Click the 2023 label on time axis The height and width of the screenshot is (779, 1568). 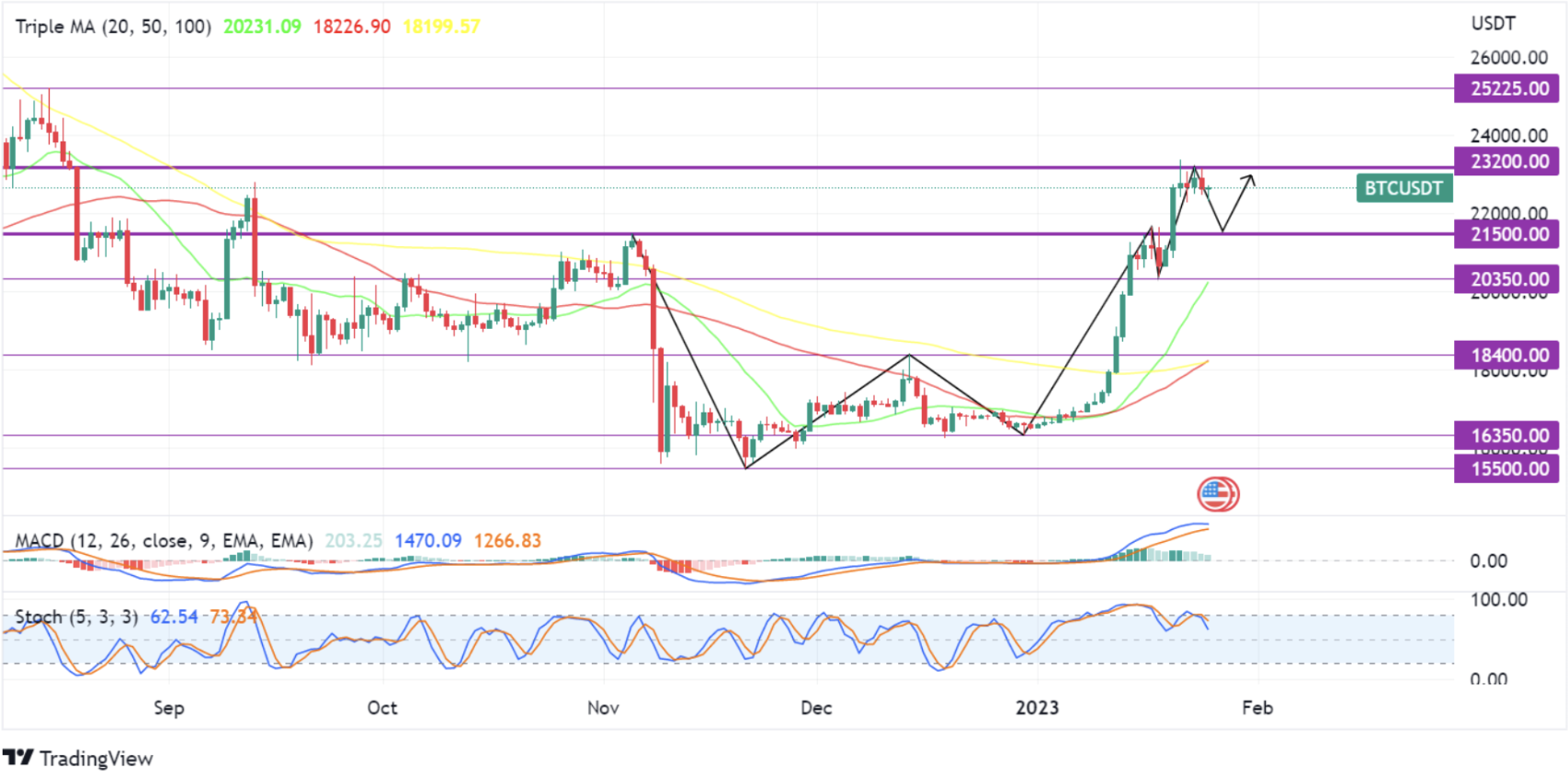pyautogui.click(x=1037, y=708)
